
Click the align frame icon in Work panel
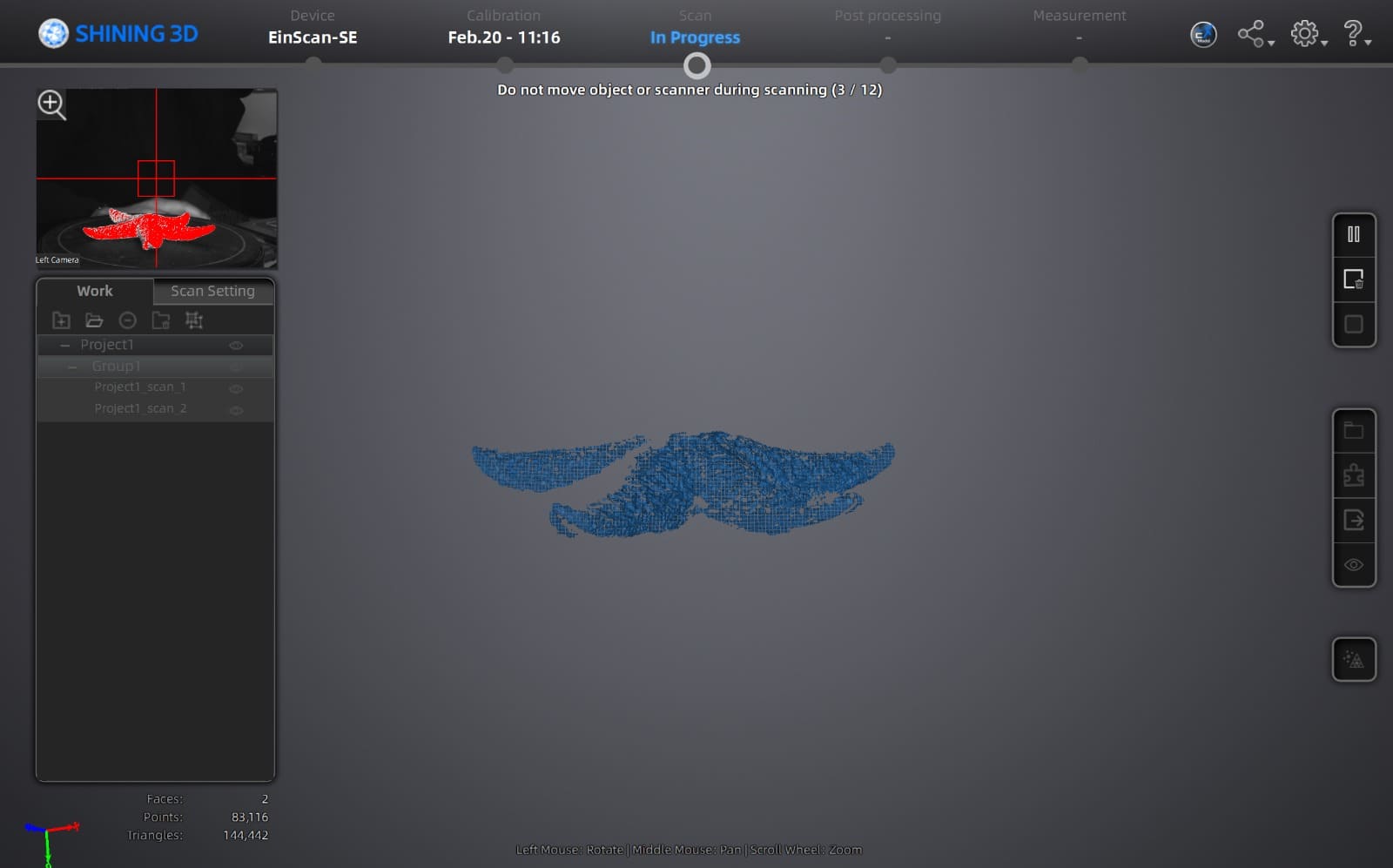point(194,320)
